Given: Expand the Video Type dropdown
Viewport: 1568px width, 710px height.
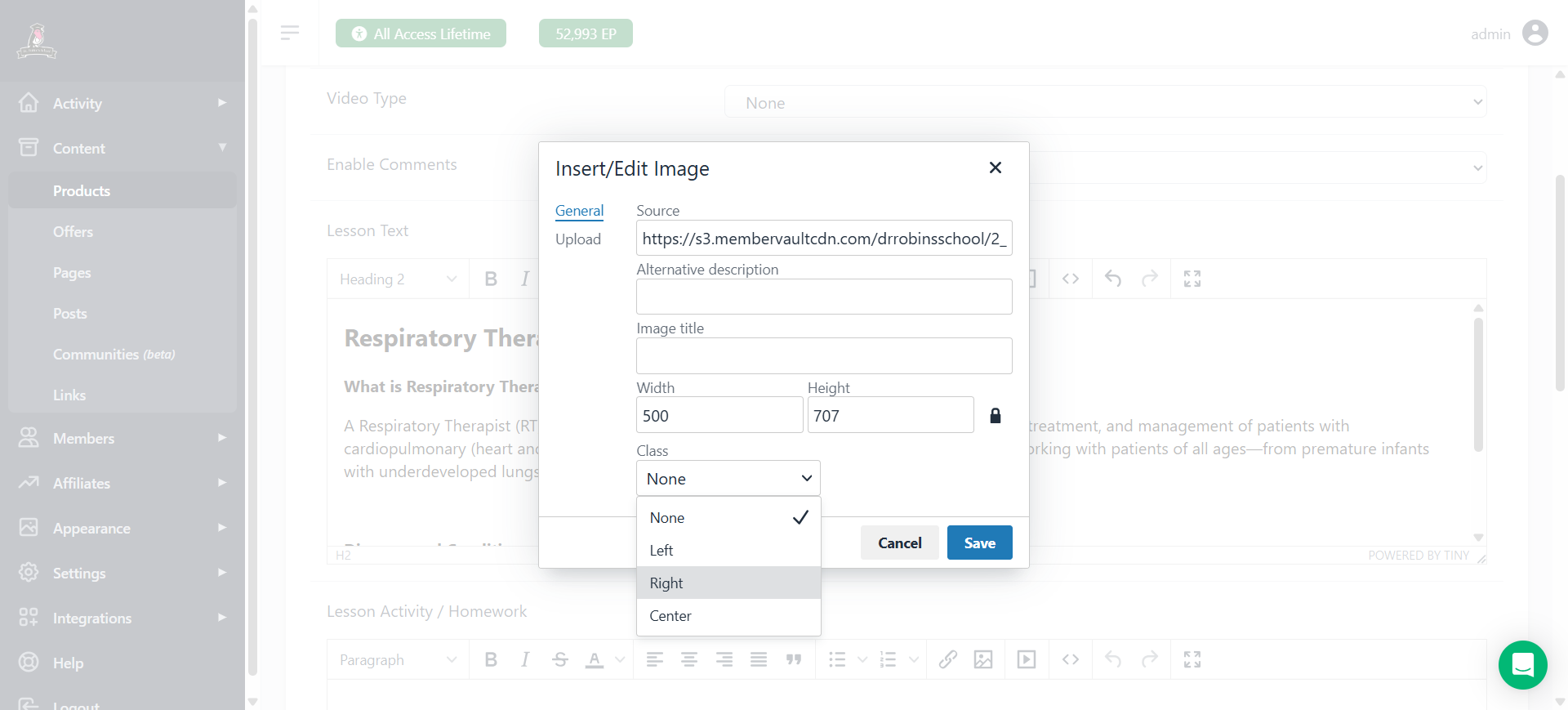Looking at the screenshot, I should [1104, 102].
